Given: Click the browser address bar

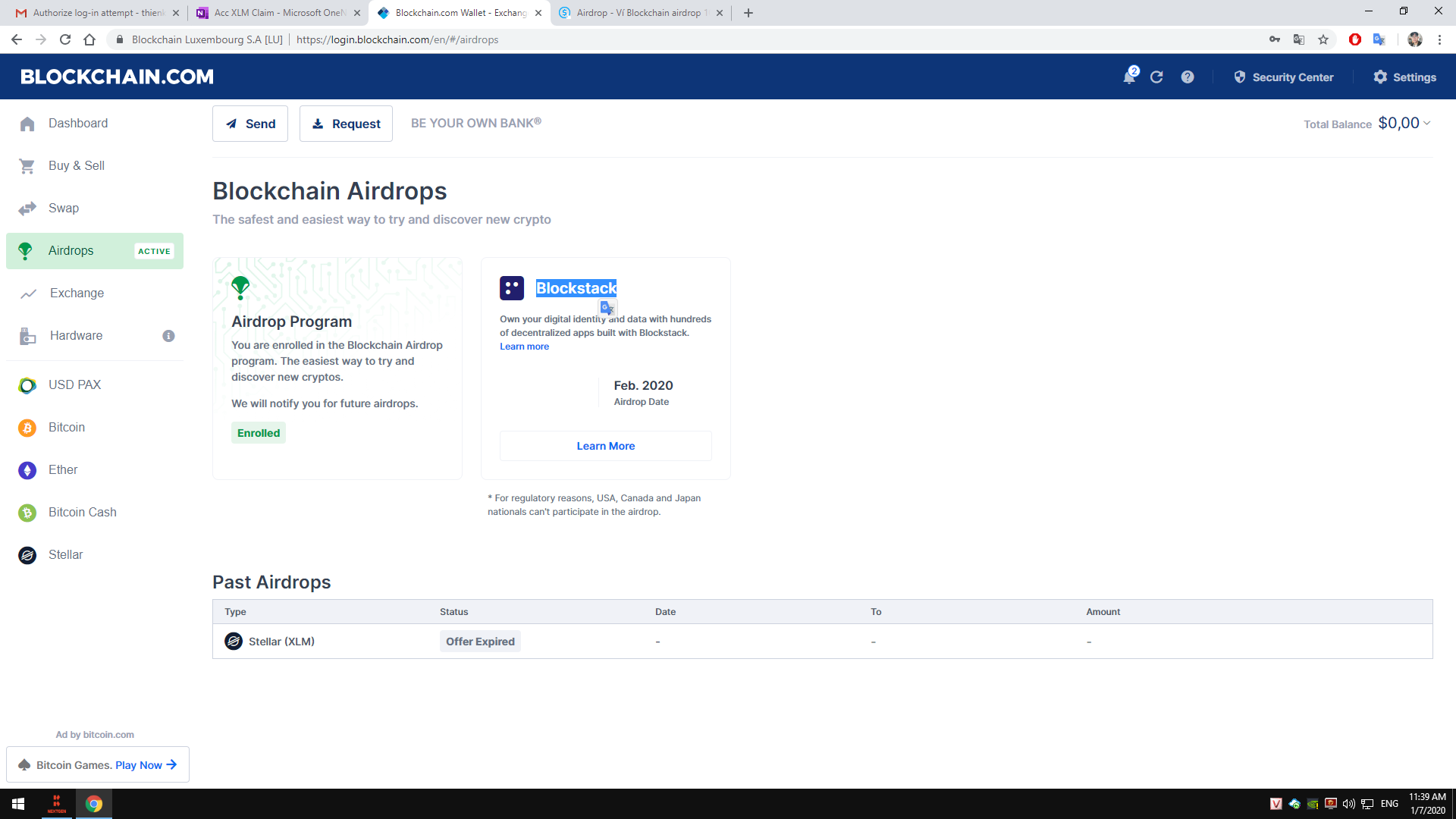Looking at the screenshot, I should 682,39.
